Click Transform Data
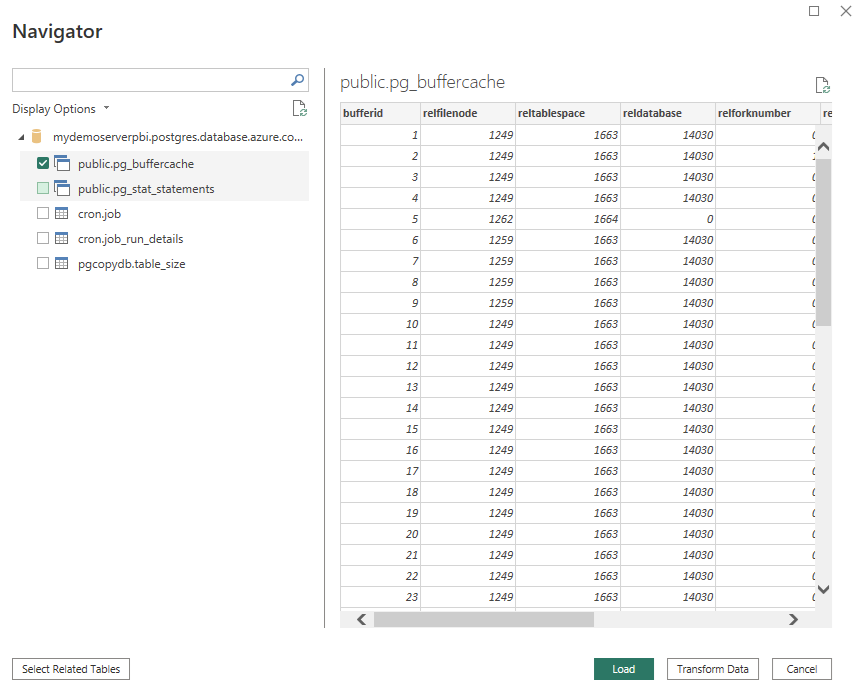This screenshot has height=685, width=858. (712, 668)
